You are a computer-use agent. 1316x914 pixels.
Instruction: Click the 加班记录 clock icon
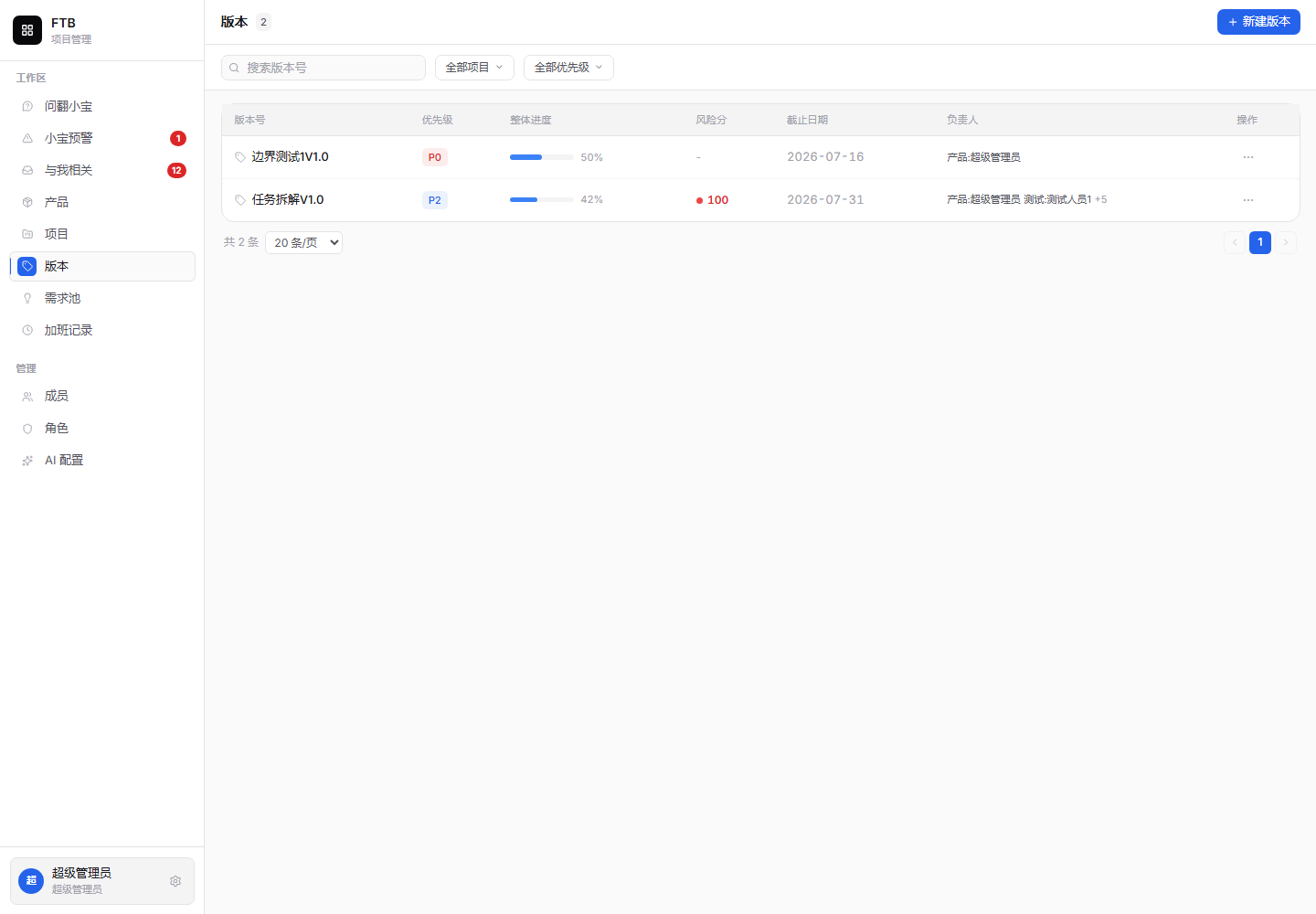point(27,331)
